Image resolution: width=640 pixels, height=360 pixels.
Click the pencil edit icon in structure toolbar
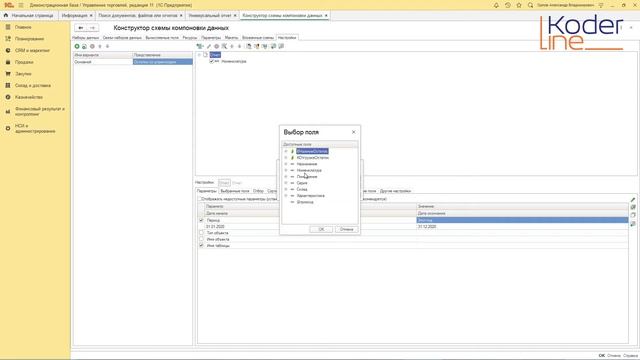[x=209, y=47]
